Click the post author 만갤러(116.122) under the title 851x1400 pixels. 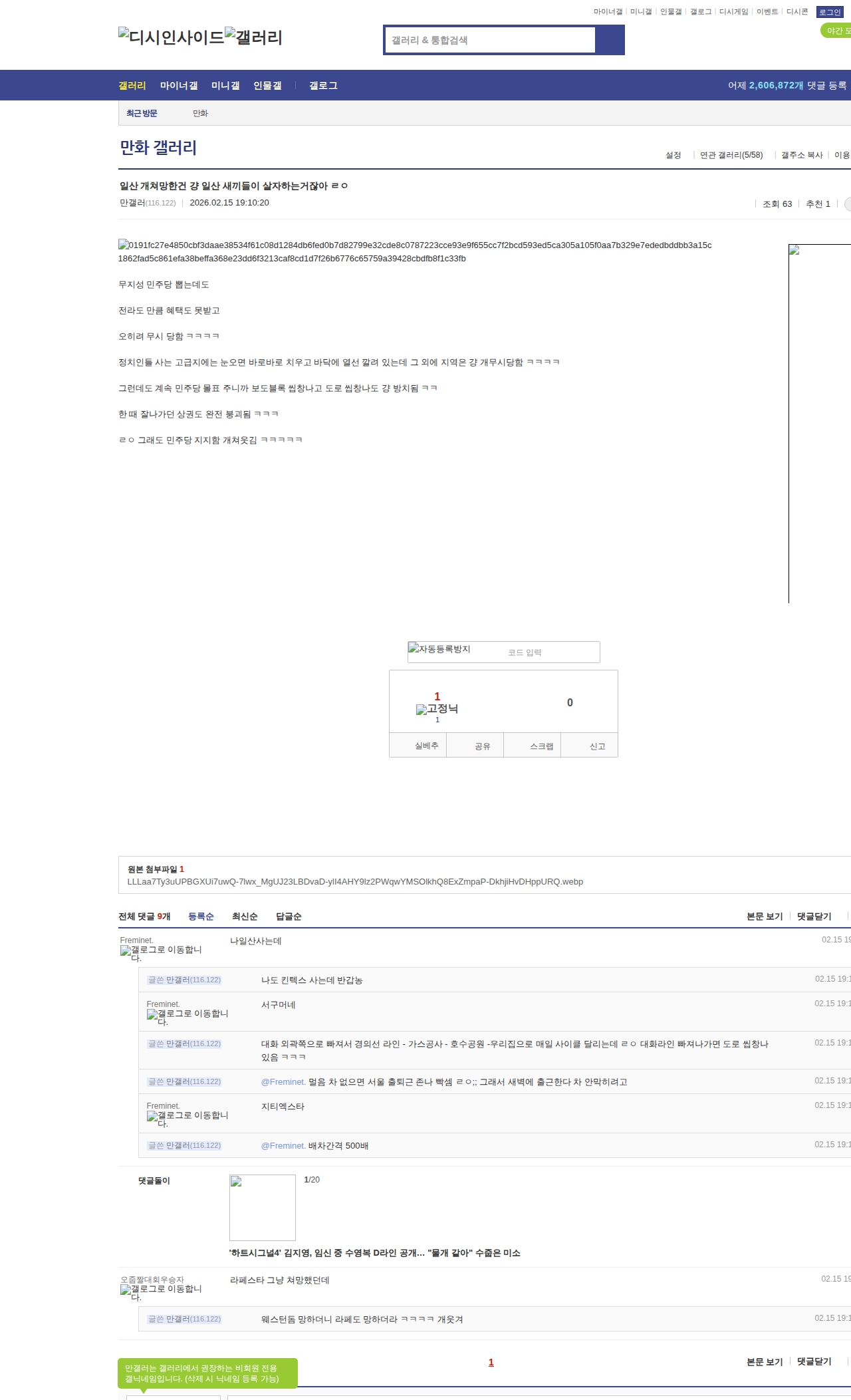click(148, 203)
